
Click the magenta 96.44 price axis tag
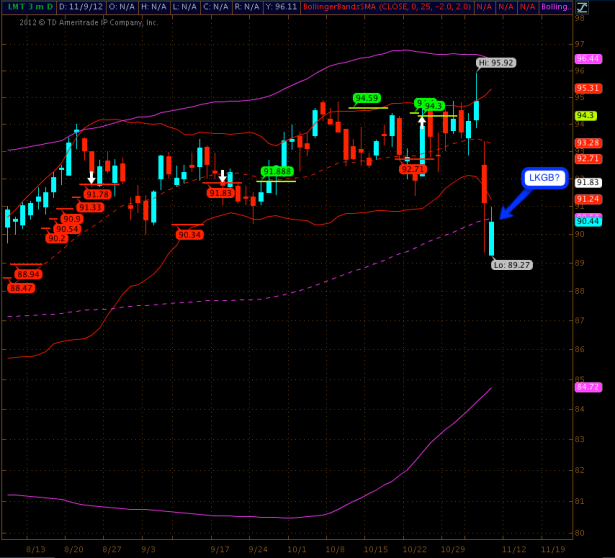(x=588, y=59)
